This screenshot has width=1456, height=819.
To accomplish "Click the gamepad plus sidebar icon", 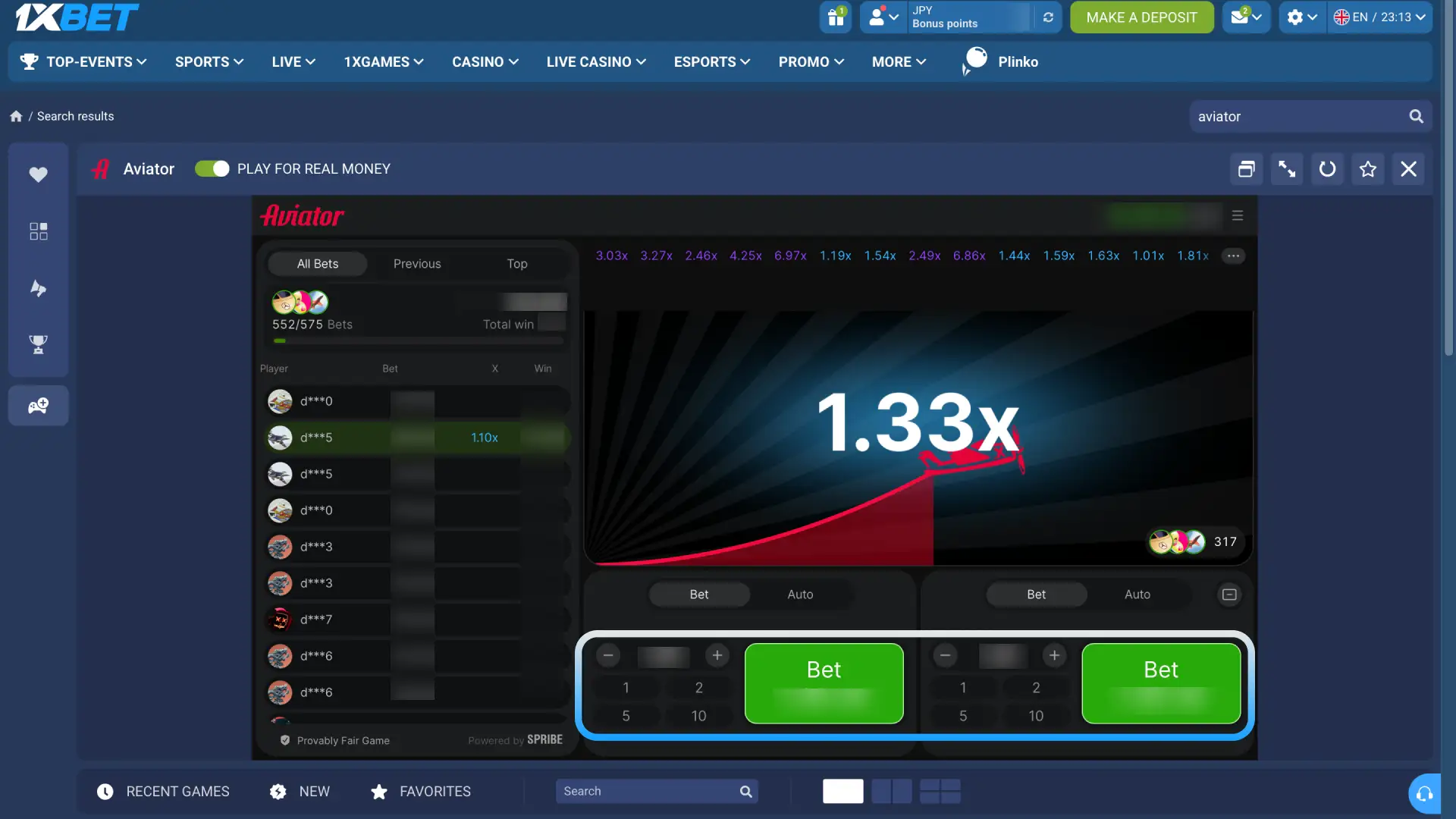I will pos(38,406).
